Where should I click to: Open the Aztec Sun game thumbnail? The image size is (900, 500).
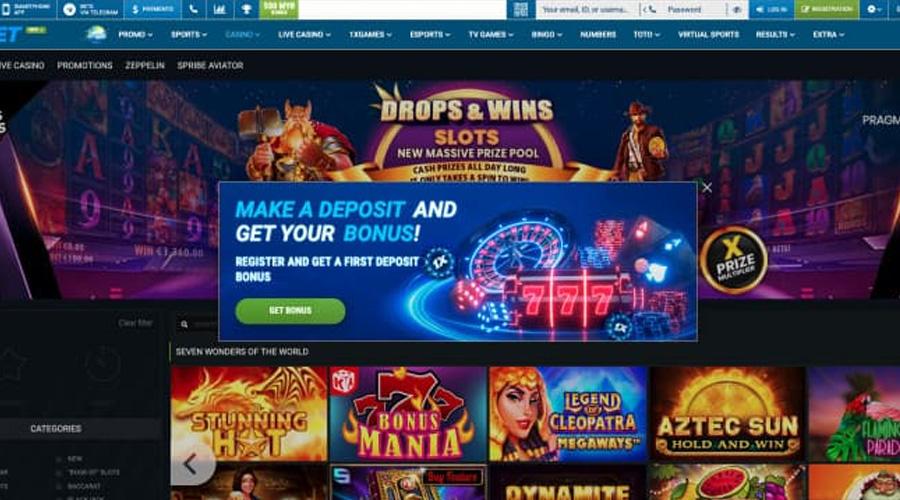[x=727, y=413]
